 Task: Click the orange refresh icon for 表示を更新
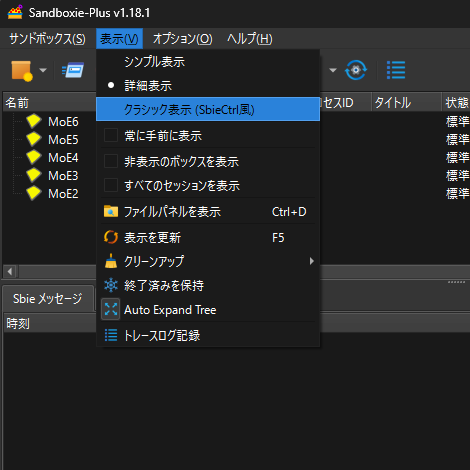pyautogui.click(x=111, y=237)
